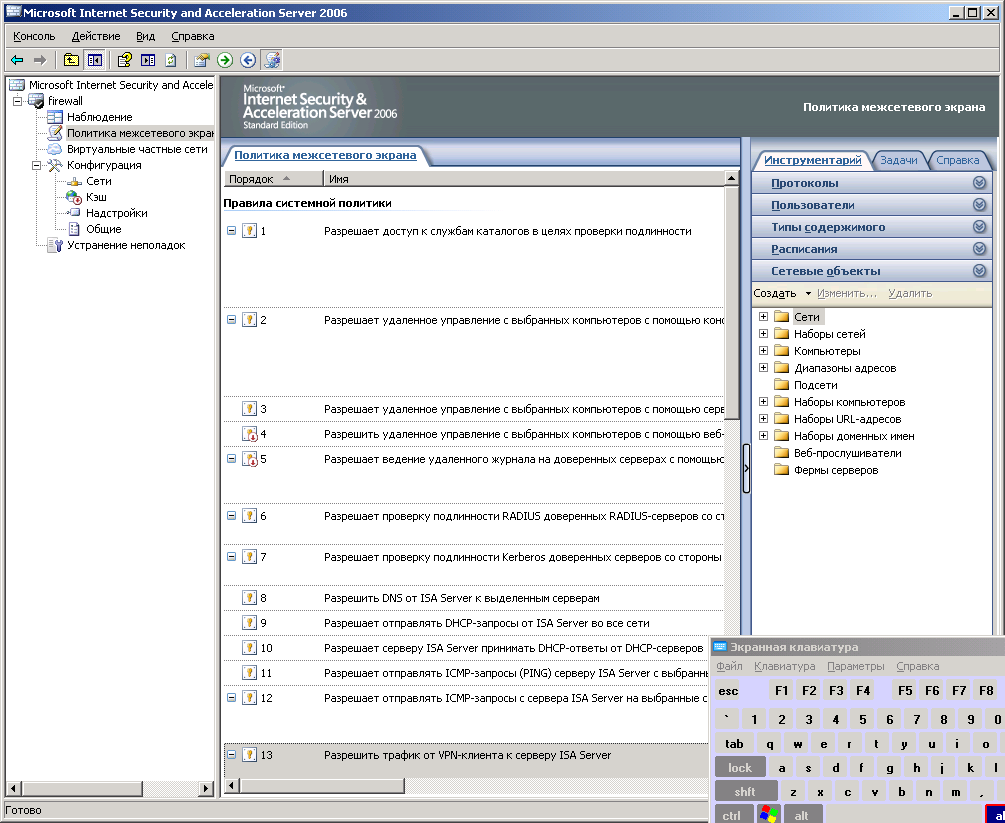Click the Refresh icon in the toolbar
1005x823 pixels.
point(171,60)
